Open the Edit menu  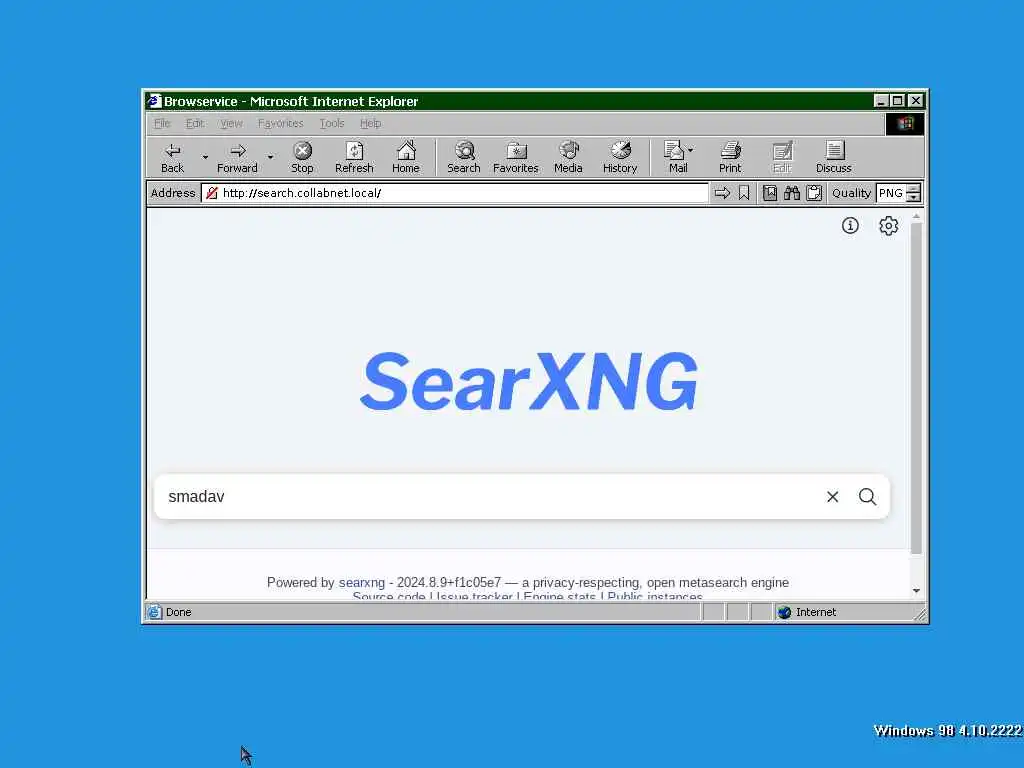pos(195,123)
